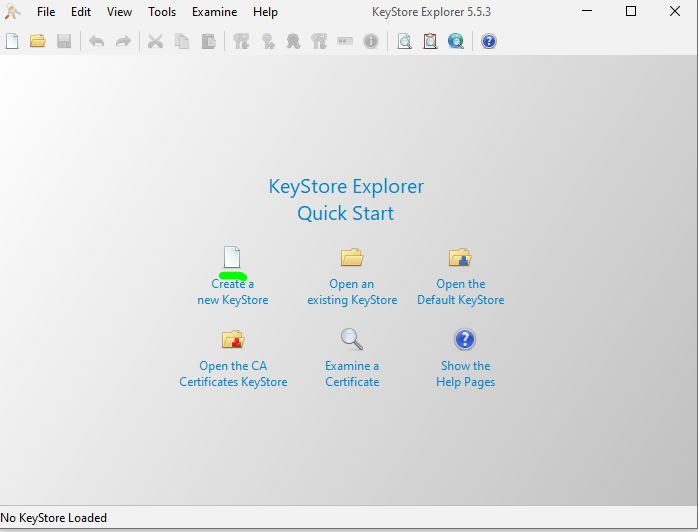
Task: Click the Open KeyStore folder toolbar icon
Action: click(38, 41)
